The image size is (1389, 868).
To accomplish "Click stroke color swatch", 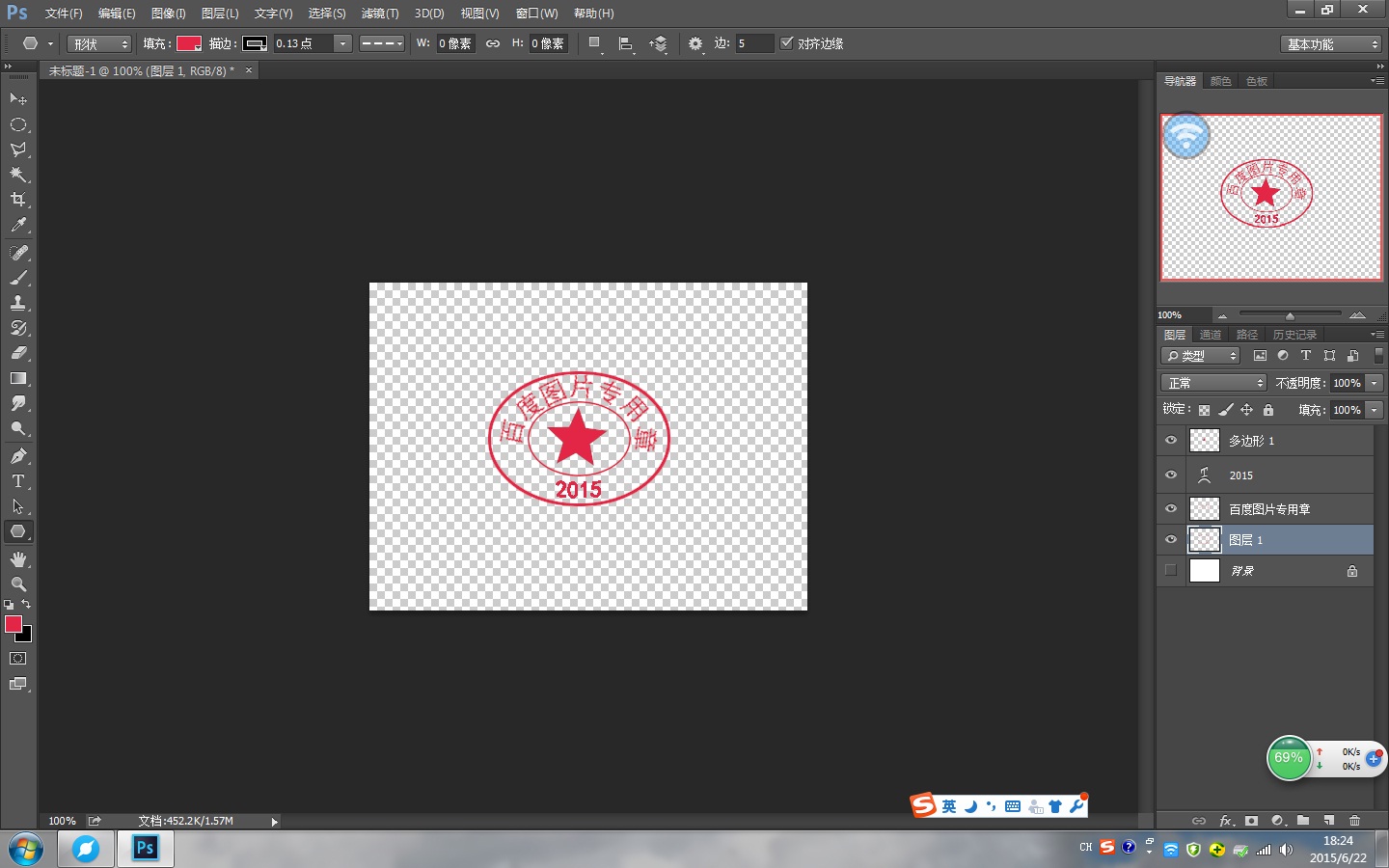I will coord(255,43).
